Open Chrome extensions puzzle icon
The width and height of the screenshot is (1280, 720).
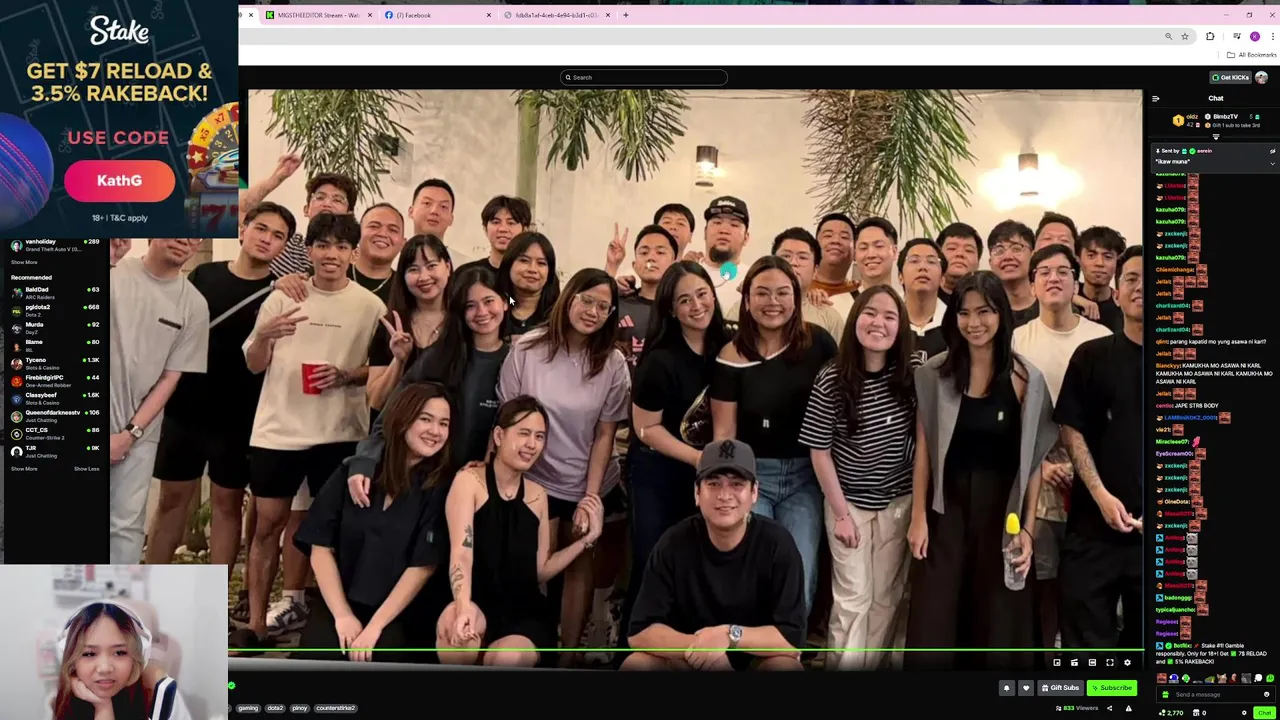(x=1210, y=36)
